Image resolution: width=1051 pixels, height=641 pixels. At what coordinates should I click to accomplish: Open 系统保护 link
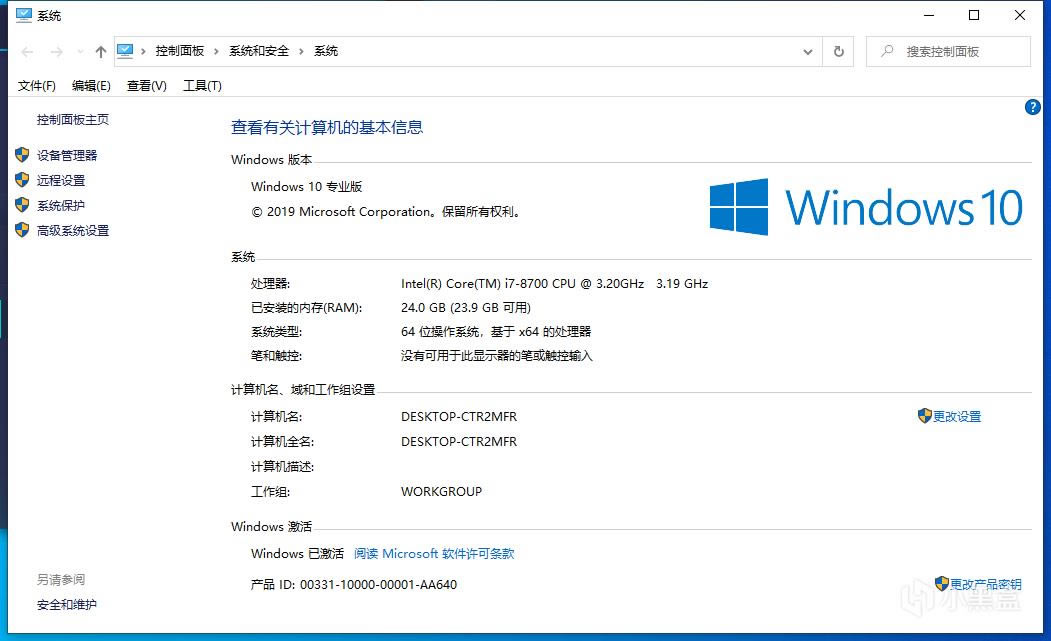click(x=61, y=205)
